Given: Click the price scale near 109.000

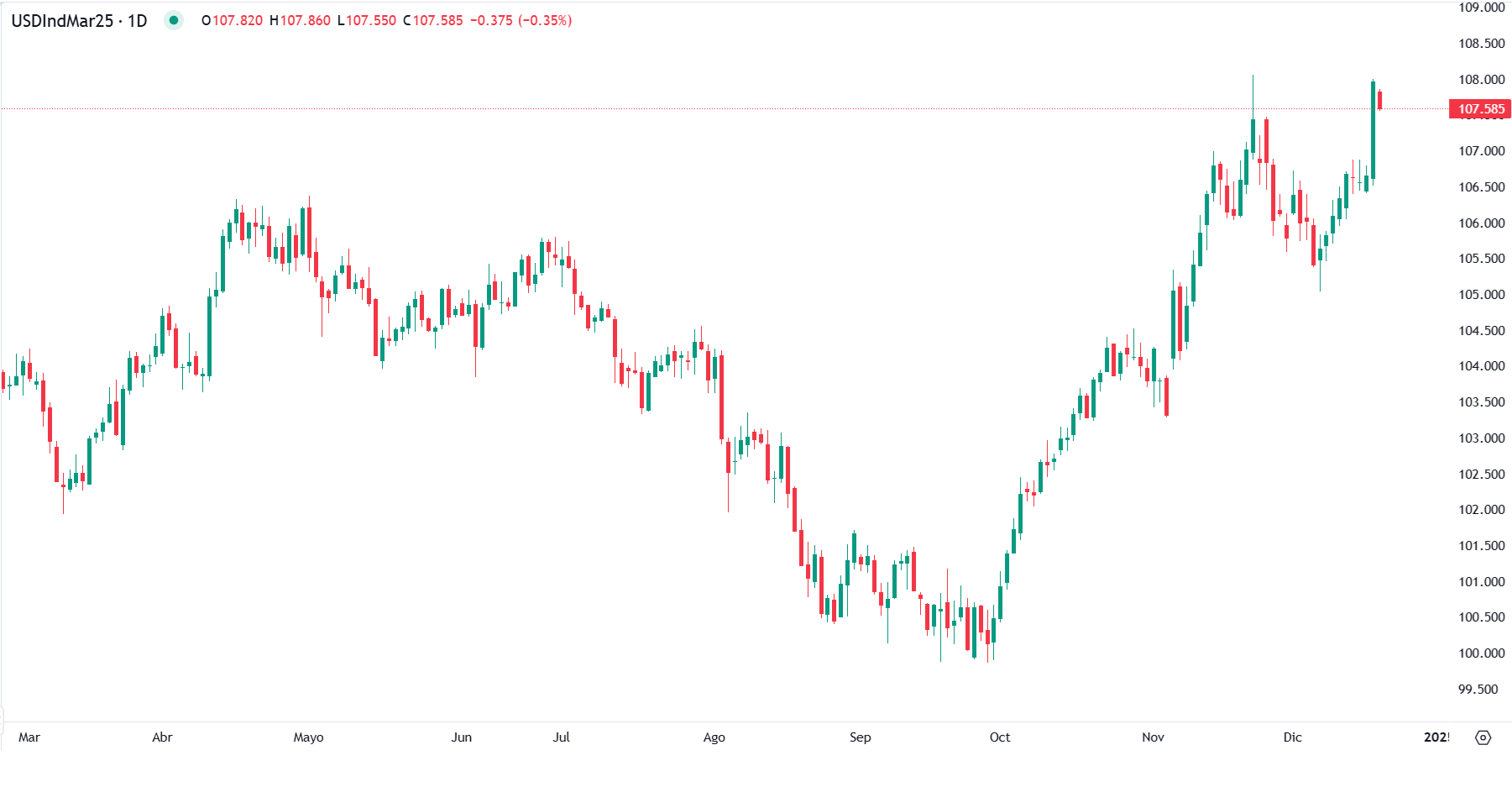Looking at the screenshot, I should point(1481,8).
